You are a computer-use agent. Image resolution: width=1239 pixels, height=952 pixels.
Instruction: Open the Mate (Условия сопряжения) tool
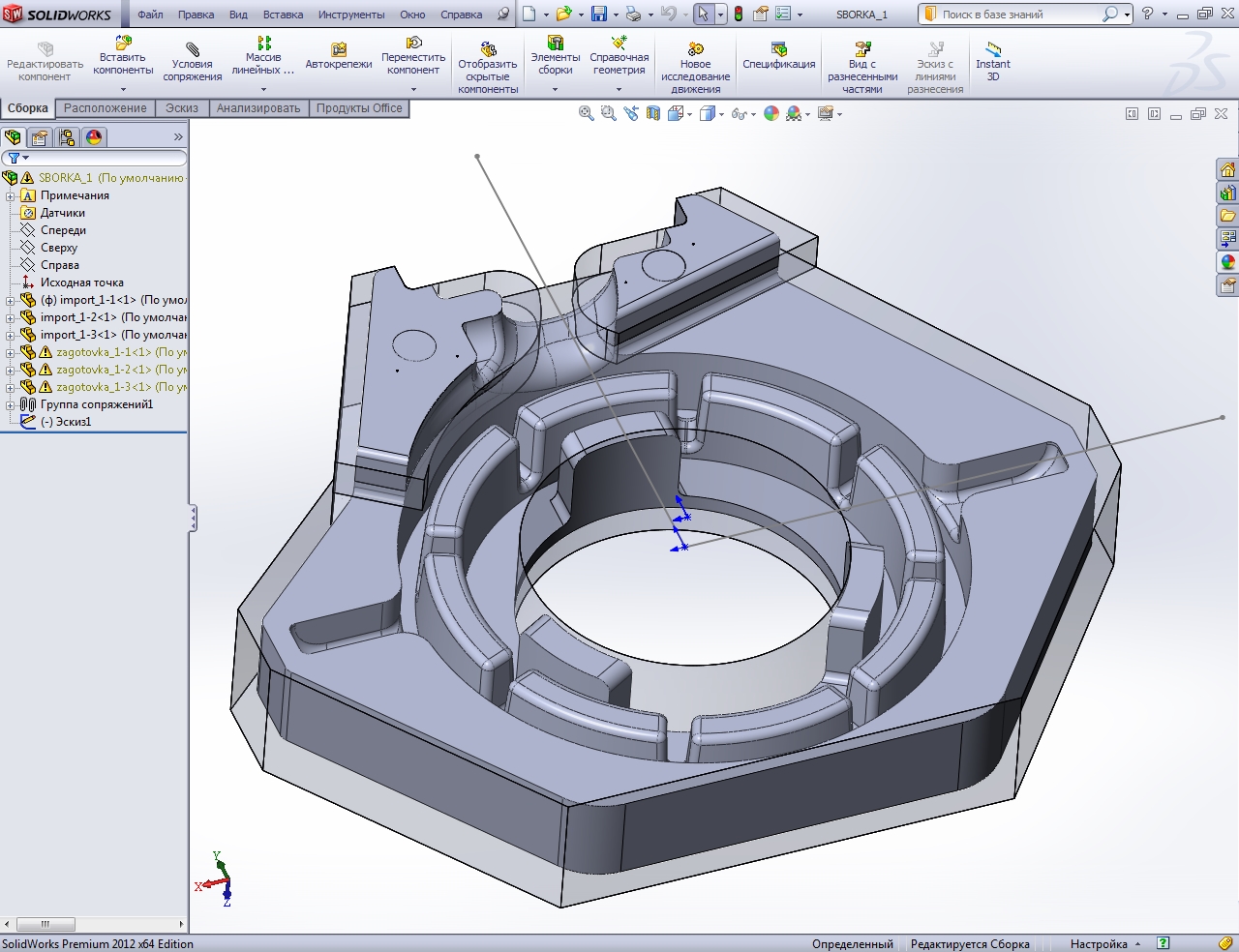pyautogui.click(x=192, y=50)
